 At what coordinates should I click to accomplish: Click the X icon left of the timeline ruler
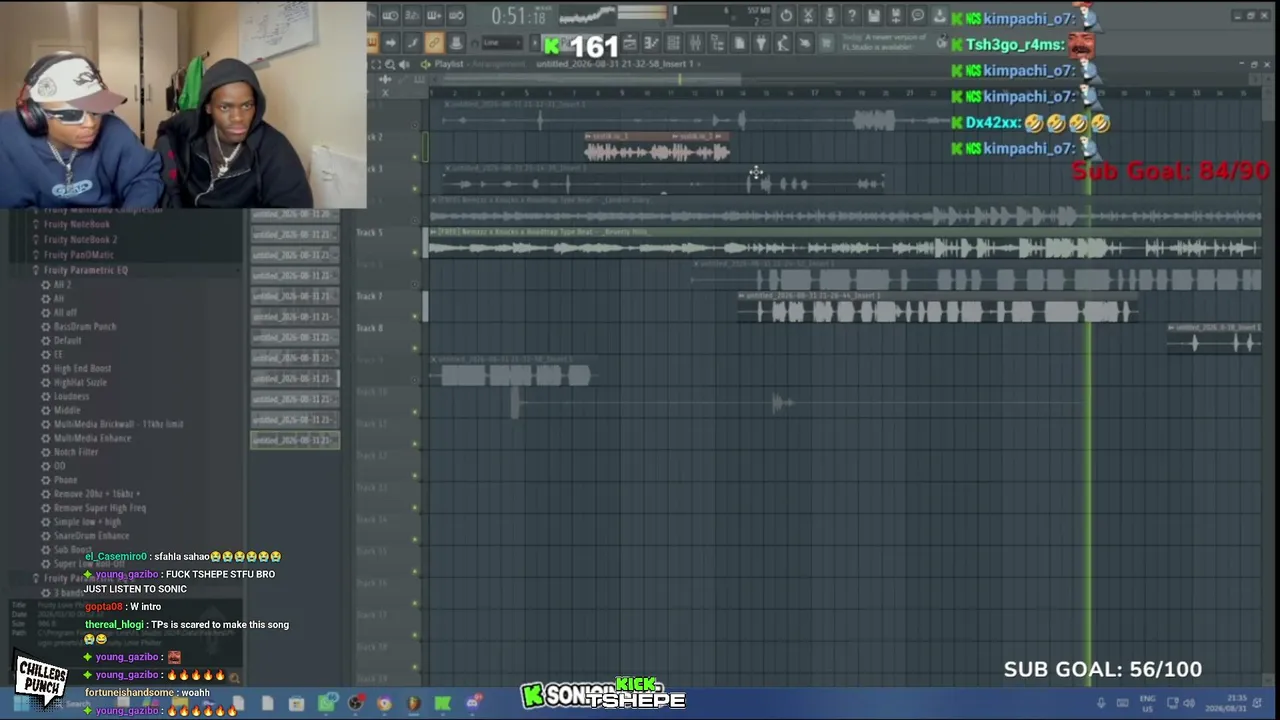[x=385, y=93]
